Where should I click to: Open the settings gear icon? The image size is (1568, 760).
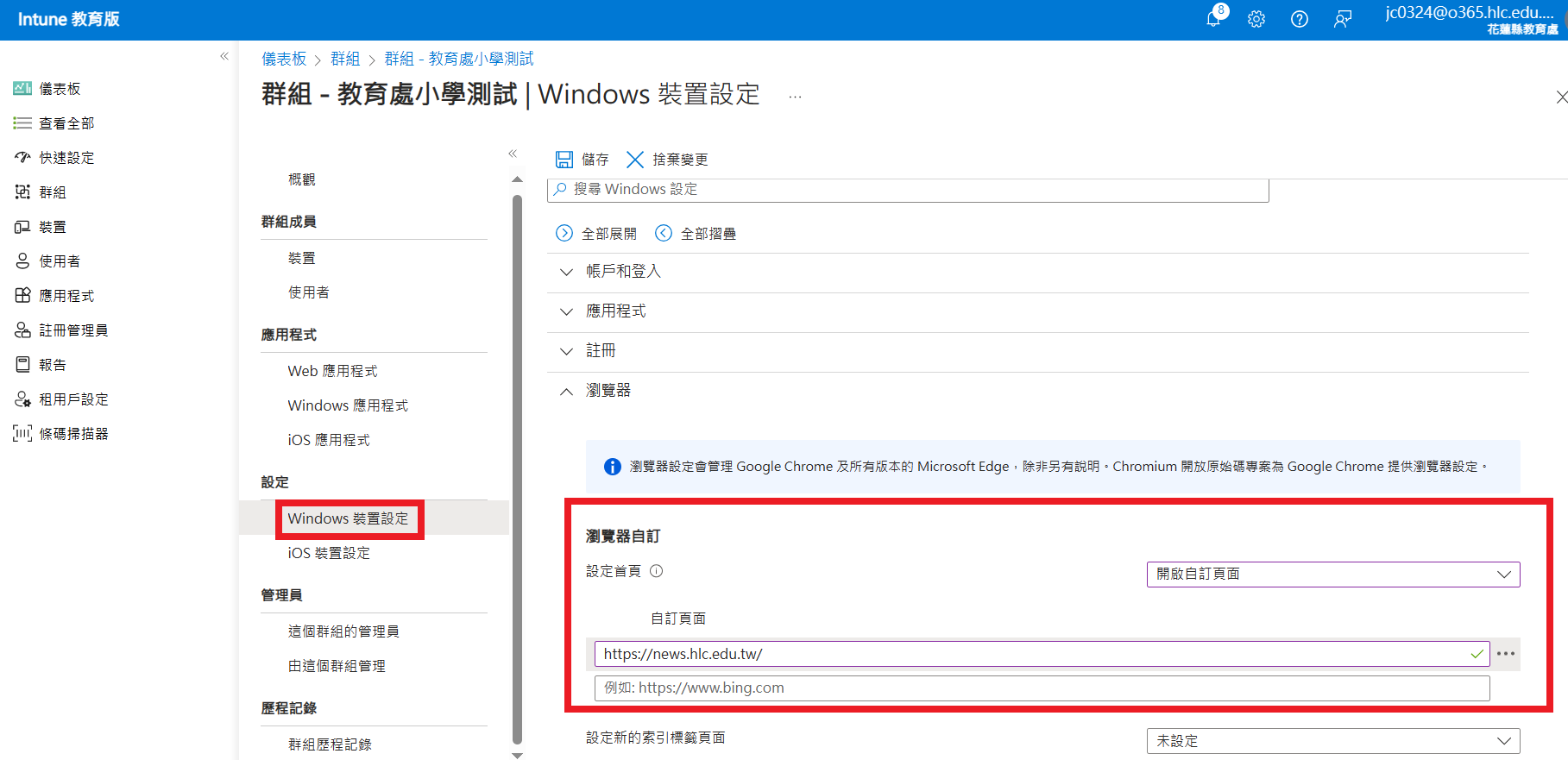point(1256,19)
